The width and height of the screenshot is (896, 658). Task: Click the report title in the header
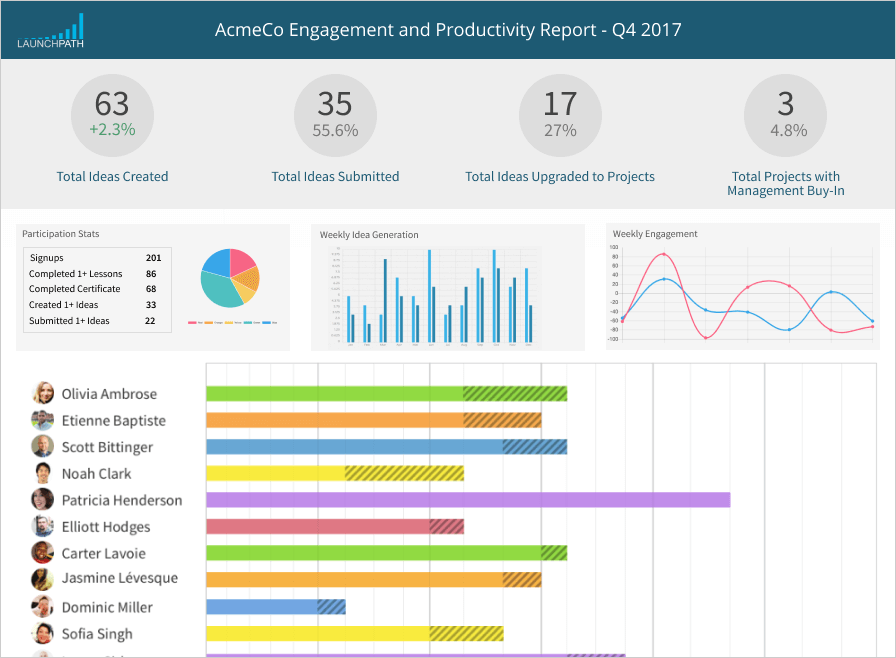pyautogui.click(x=448, y=30)
